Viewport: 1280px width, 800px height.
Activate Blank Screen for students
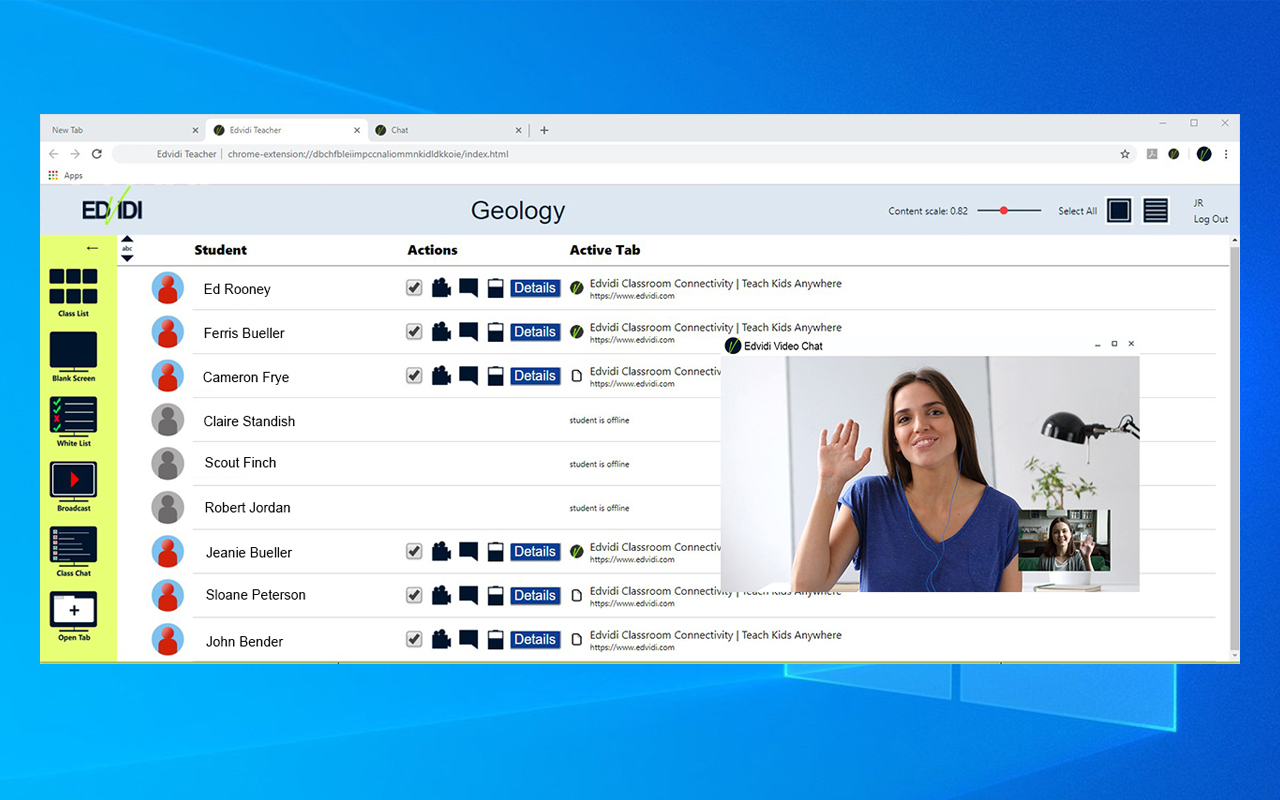click(73, 357)
